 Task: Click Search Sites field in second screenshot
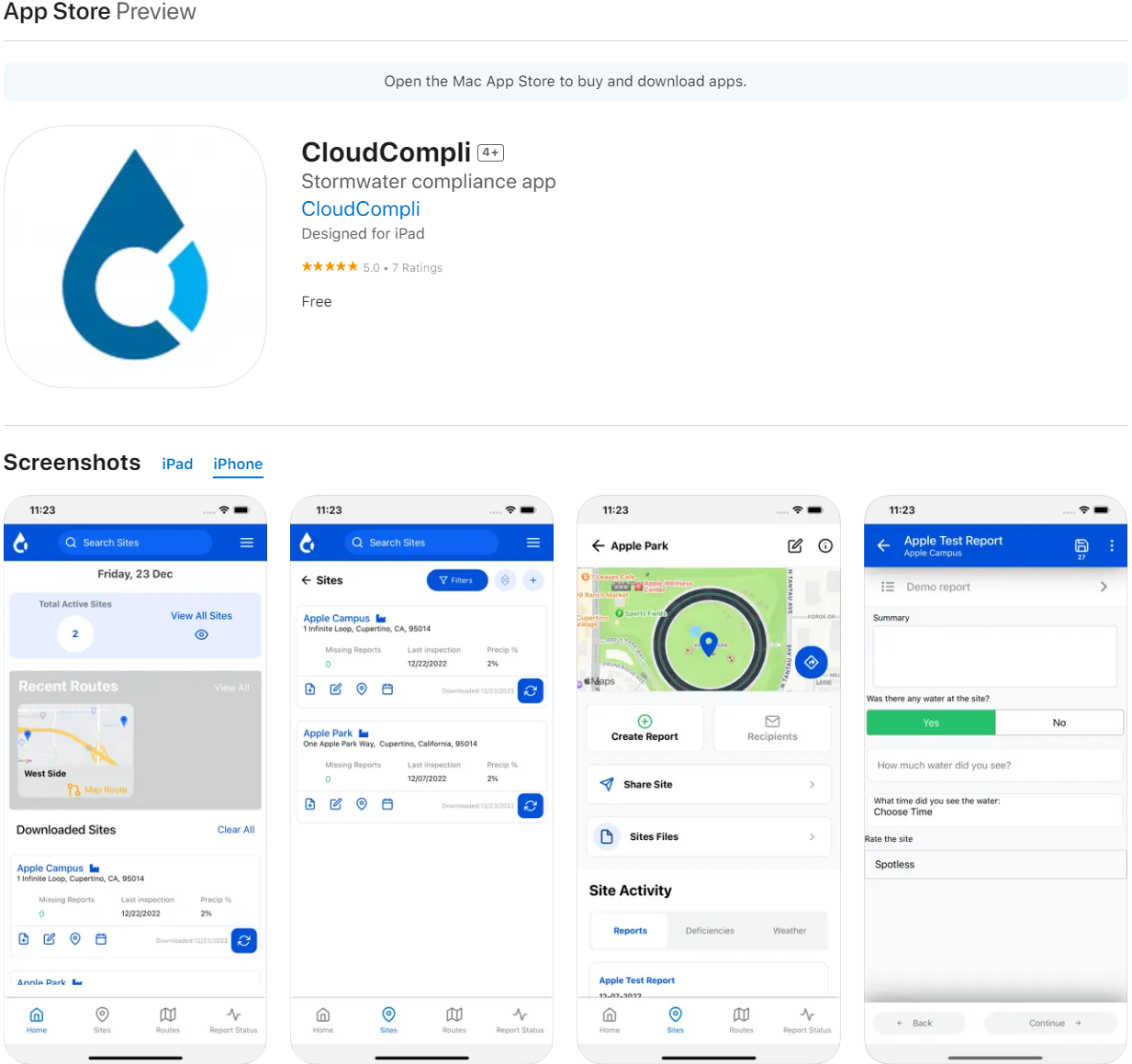421,543
